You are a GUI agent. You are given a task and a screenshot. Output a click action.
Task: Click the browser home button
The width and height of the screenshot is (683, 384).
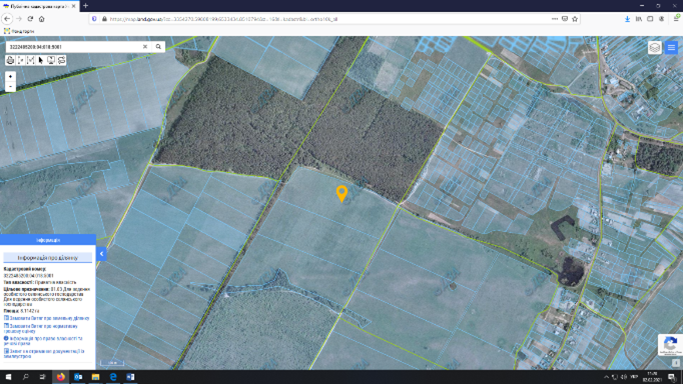coord(42,19)
